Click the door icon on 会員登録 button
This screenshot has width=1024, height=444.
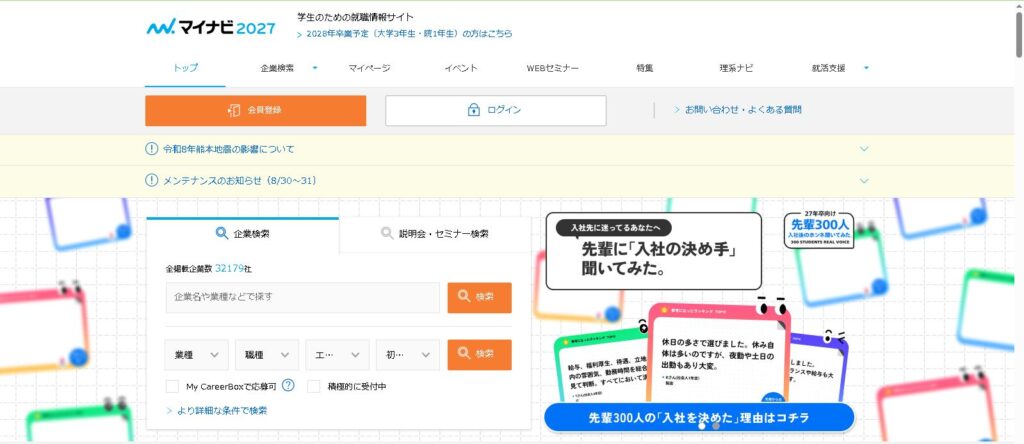[234, 110]
